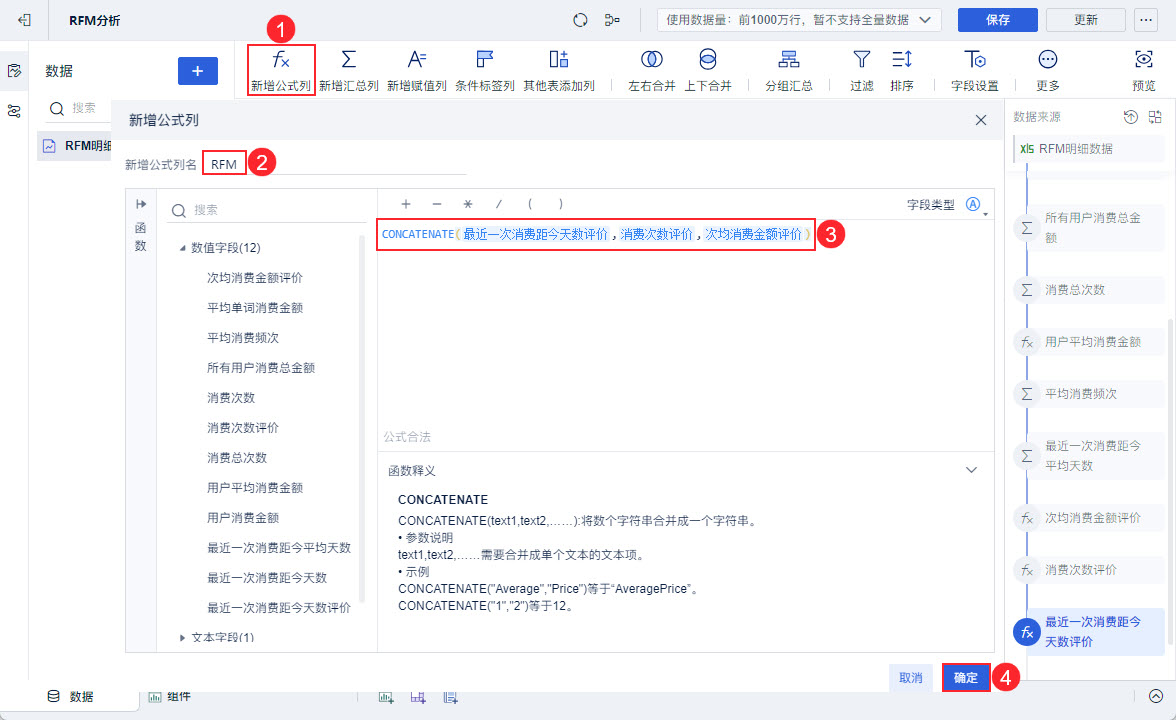The image size is (1176, 720).
Task: Select field 用户消费金额
Action: (x=243, y=518)
